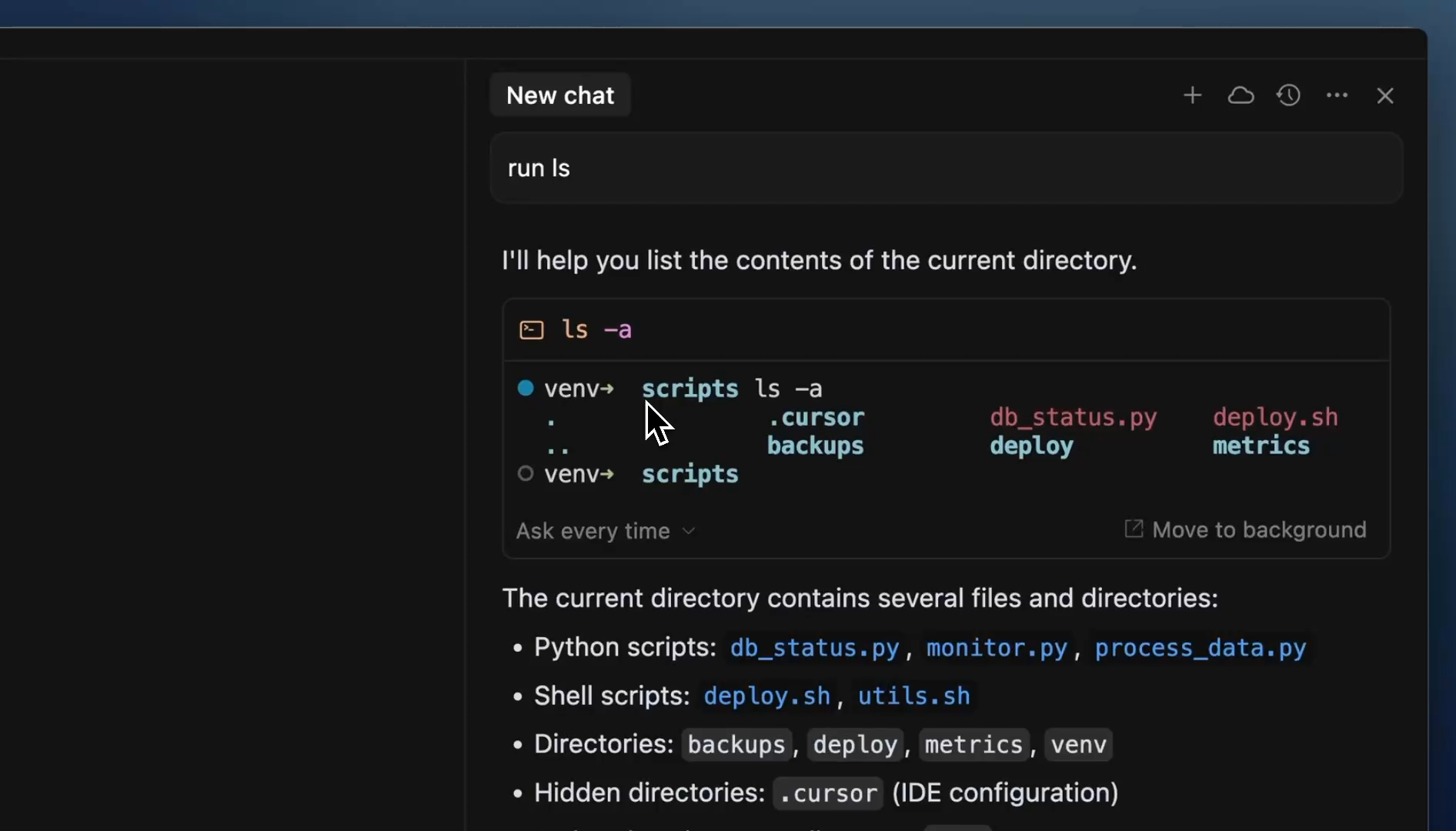This screenshot has height=831, width=1456.
Task: Start a new chat with the plus icon
Action: tap(1192, 95)
